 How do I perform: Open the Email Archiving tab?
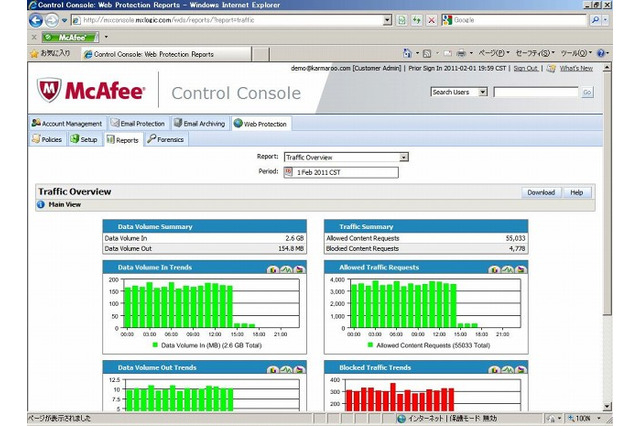click(200, 123)
